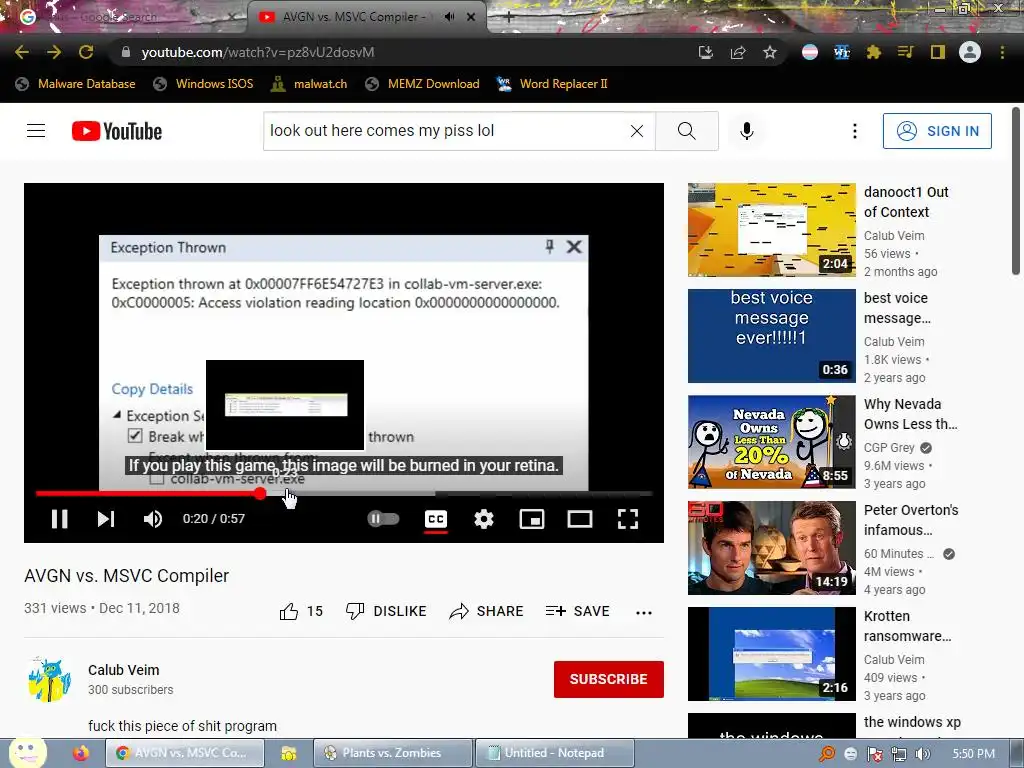
Task: Open the YouTube hamburger guide menu
Action: click(x=36, y=131)
